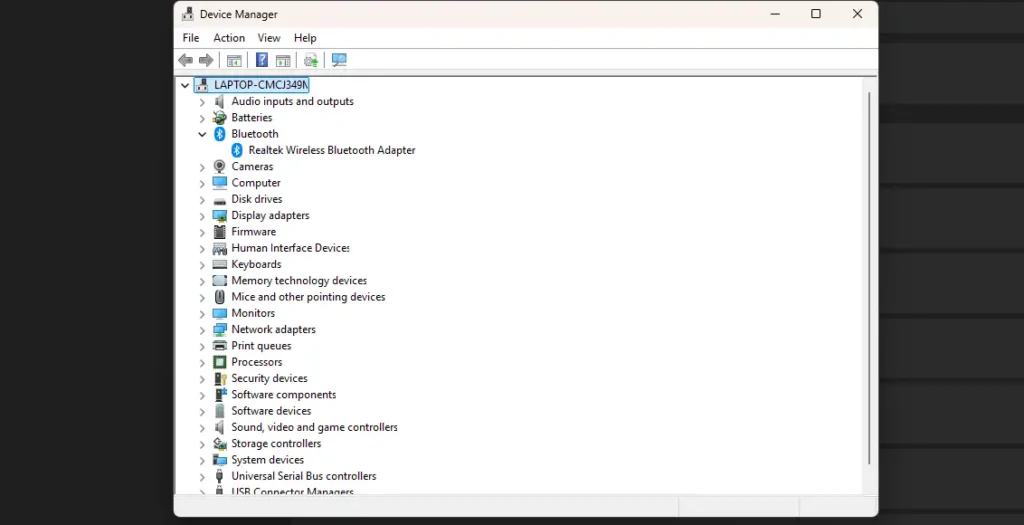Open the Action menu

click(229, 38)
